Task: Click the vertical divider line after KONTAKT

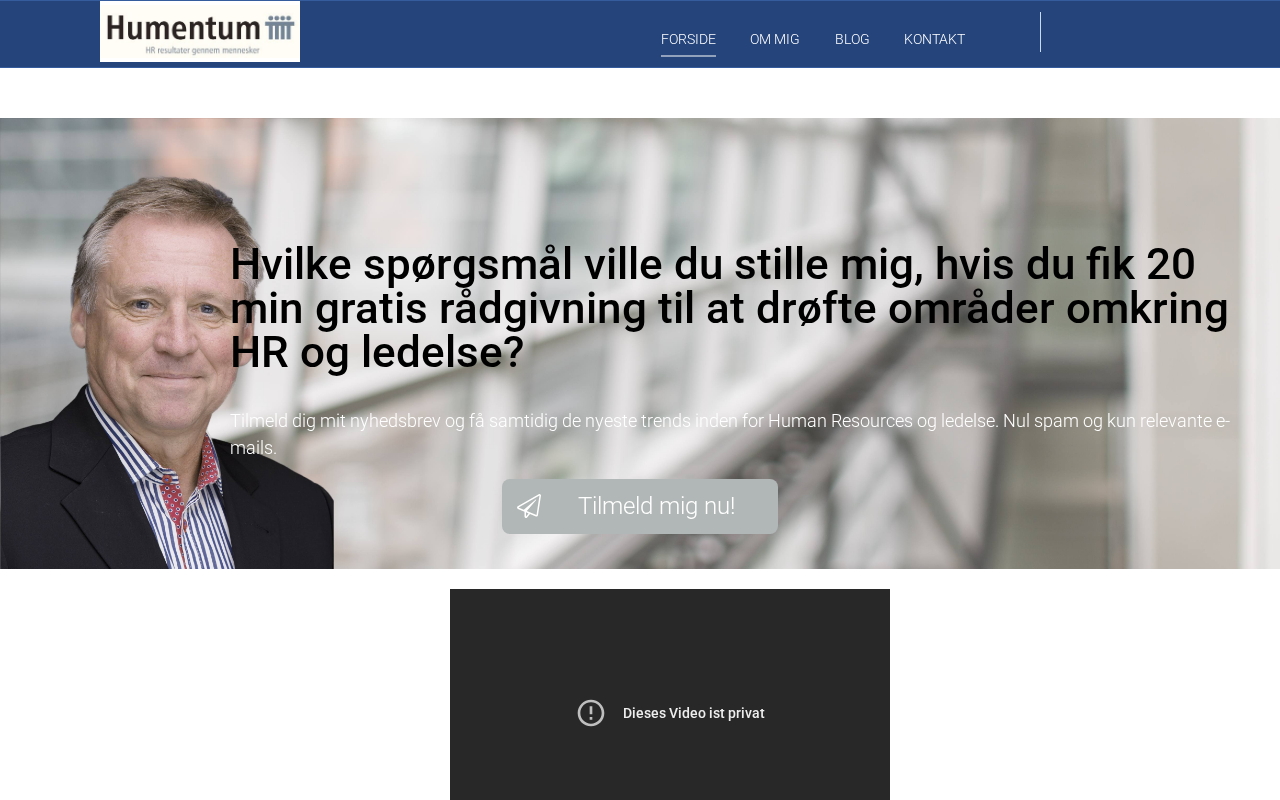Action: point(1040,32)
